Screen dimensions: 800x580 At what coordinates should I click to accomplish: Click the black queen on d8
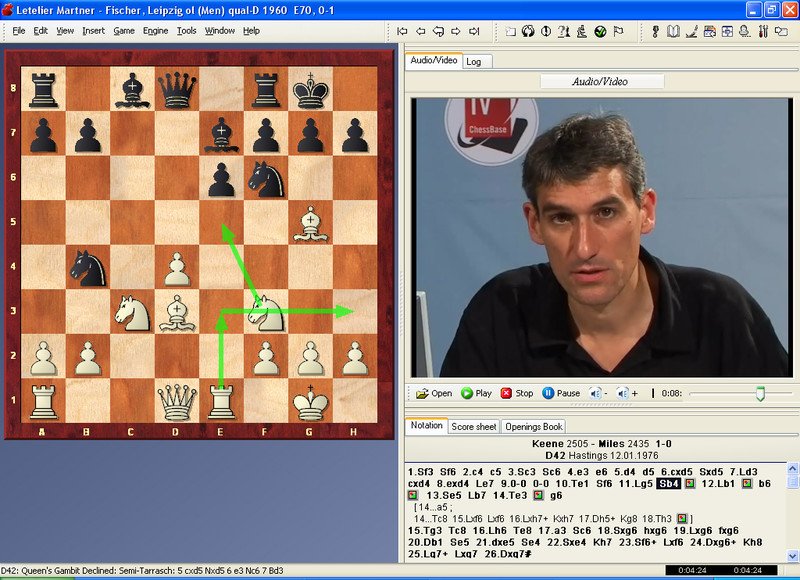(177, 89)
